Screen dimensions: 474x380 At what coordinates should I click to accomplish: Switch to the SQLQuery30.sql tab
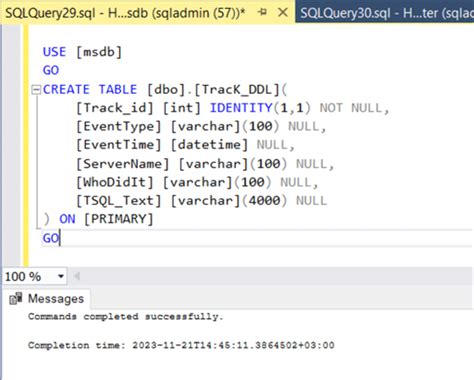pos(385,13)
